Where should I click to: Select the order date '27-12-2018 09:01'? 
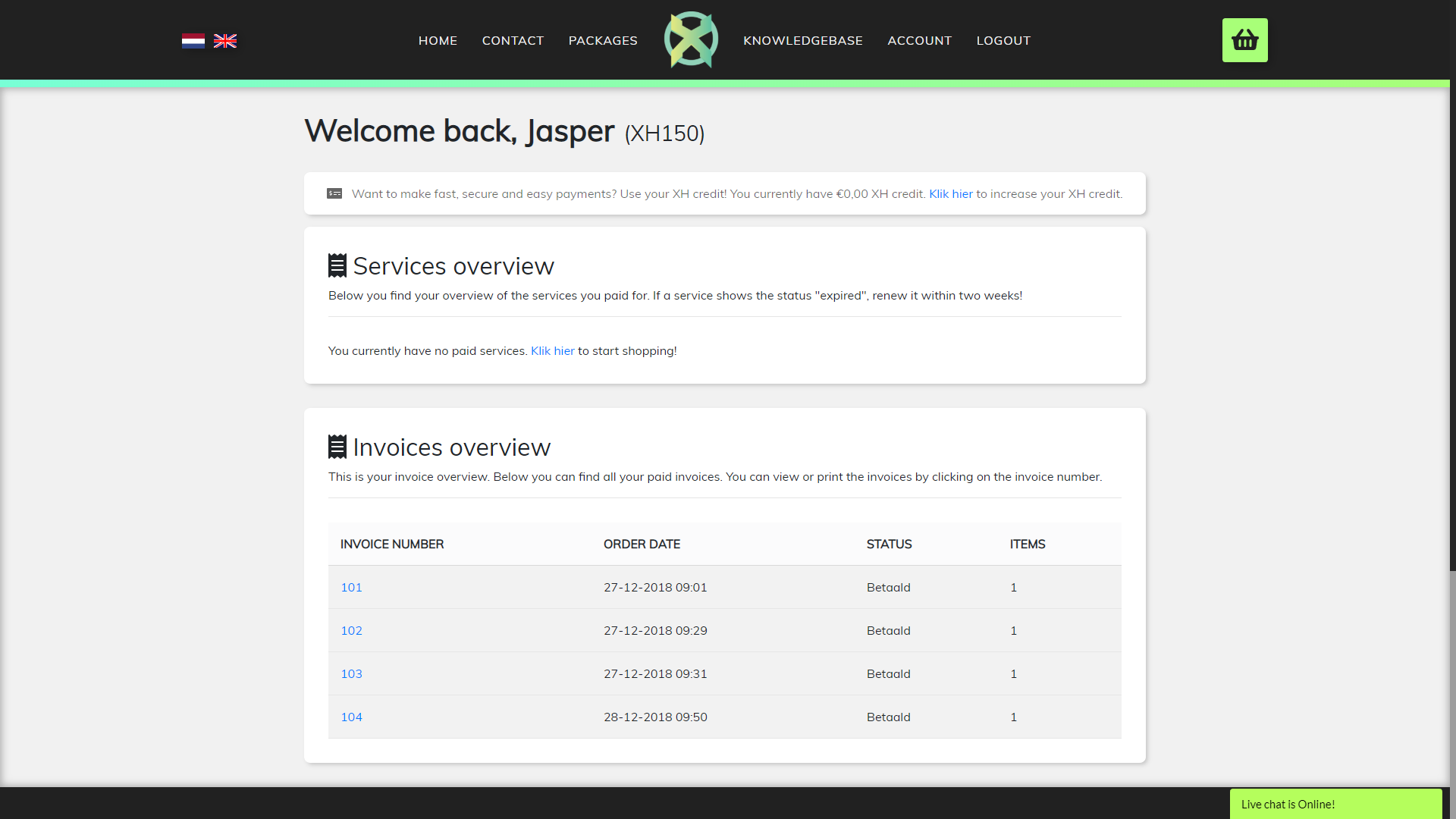[x=655, y=587]
